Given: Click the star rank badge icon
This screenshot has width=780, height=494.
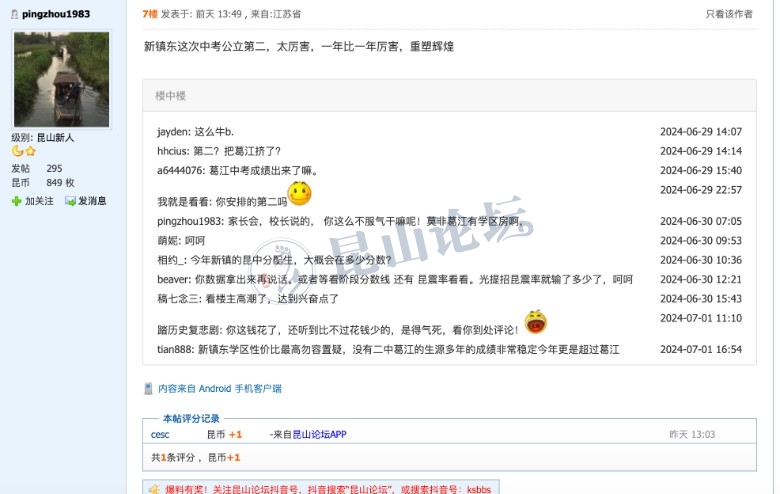Looking at the screenshot, I should [30, 151].
